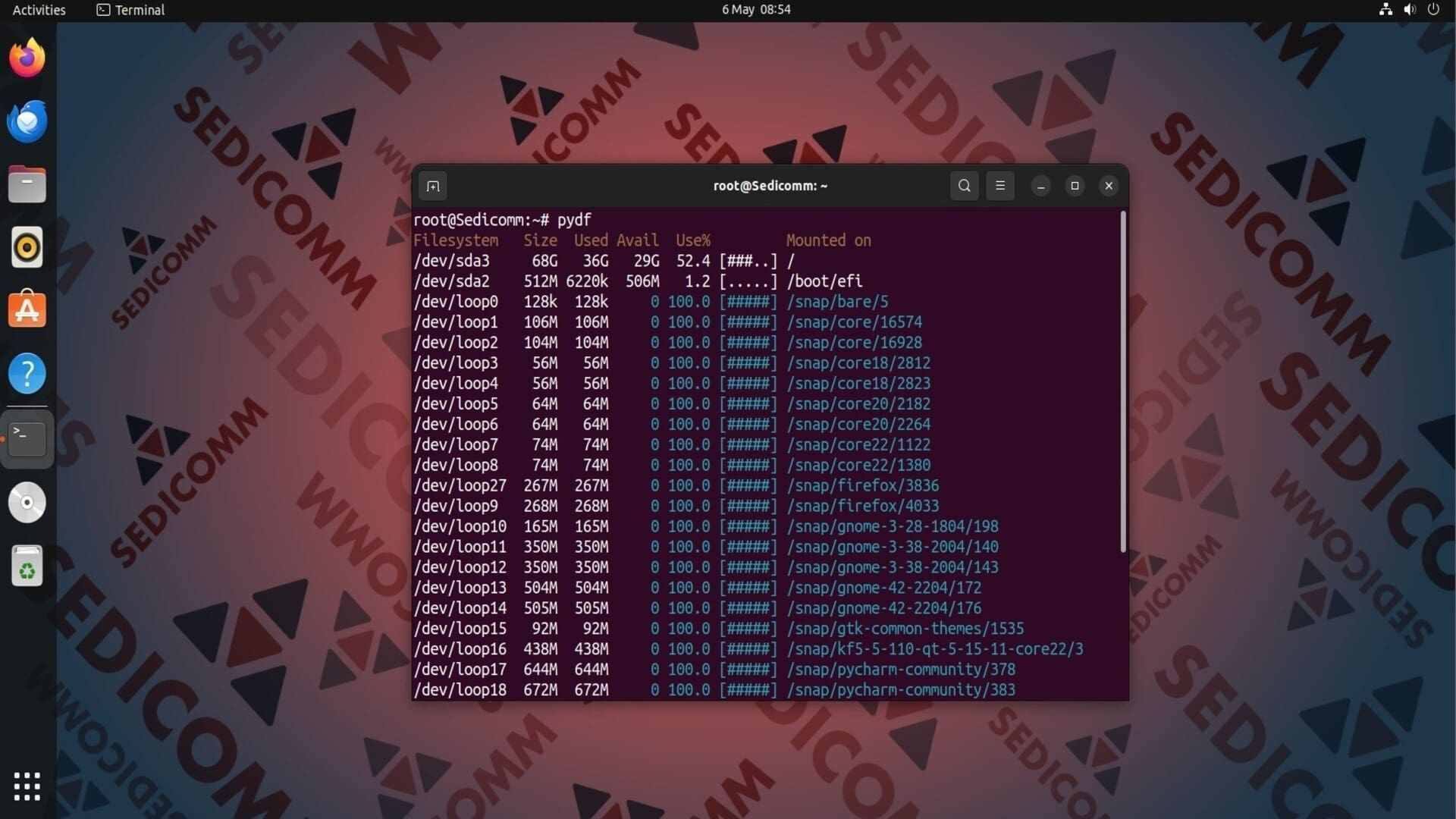
Task: Click the /snap/gnome-42-2204/172 path
Action: [884, 588]
